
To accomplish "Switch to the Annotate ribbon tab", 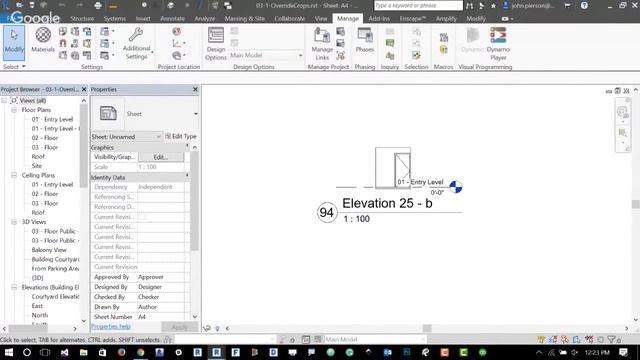I will pos(172,19).
